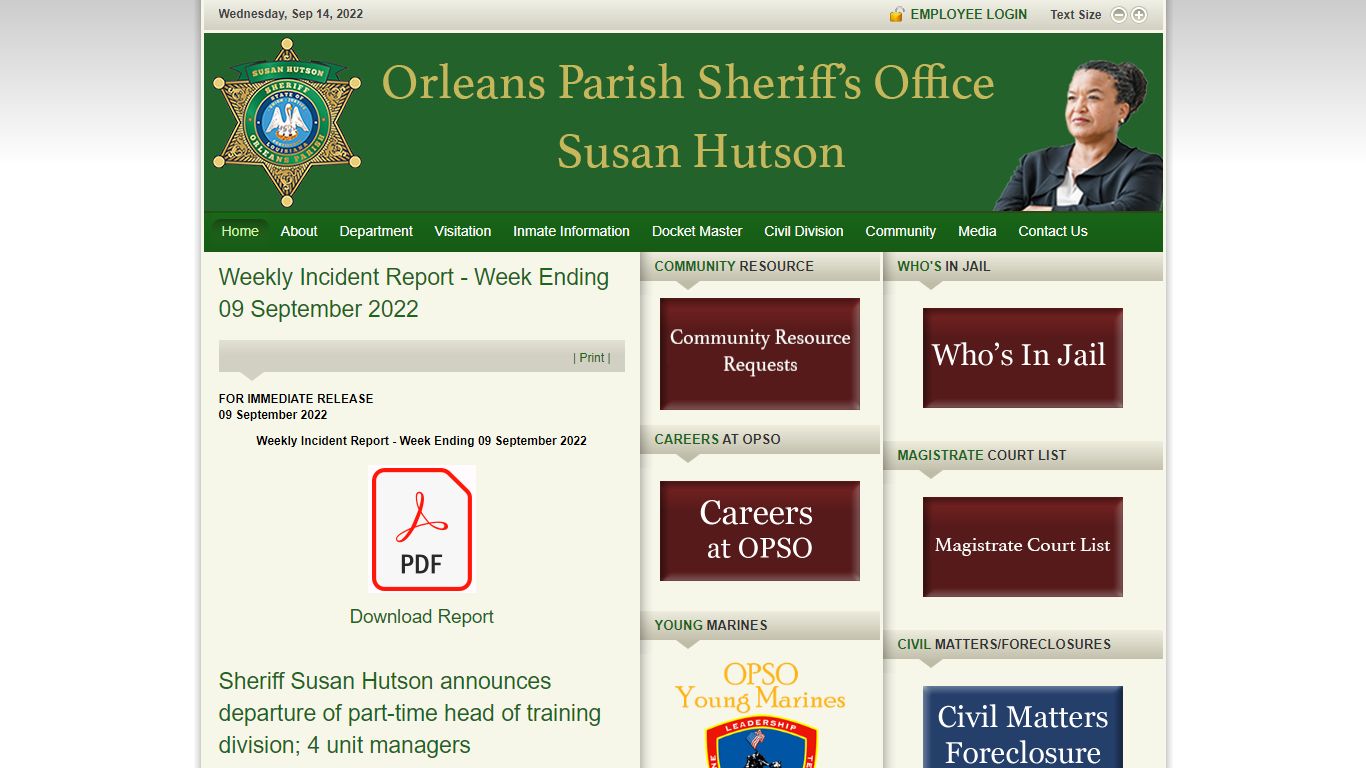The height and width of the screenshot is (768, 1366).
Task: Select the 'FOR IMMEDIATE RELEASE' text
Action: click(x=296, y=399)
